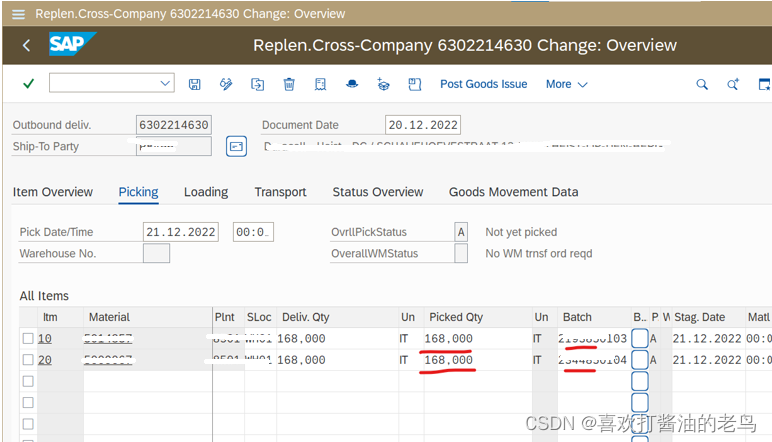Open the command field dropdown
The height and width of the screenshot is (442, 772).
(165, 83)
